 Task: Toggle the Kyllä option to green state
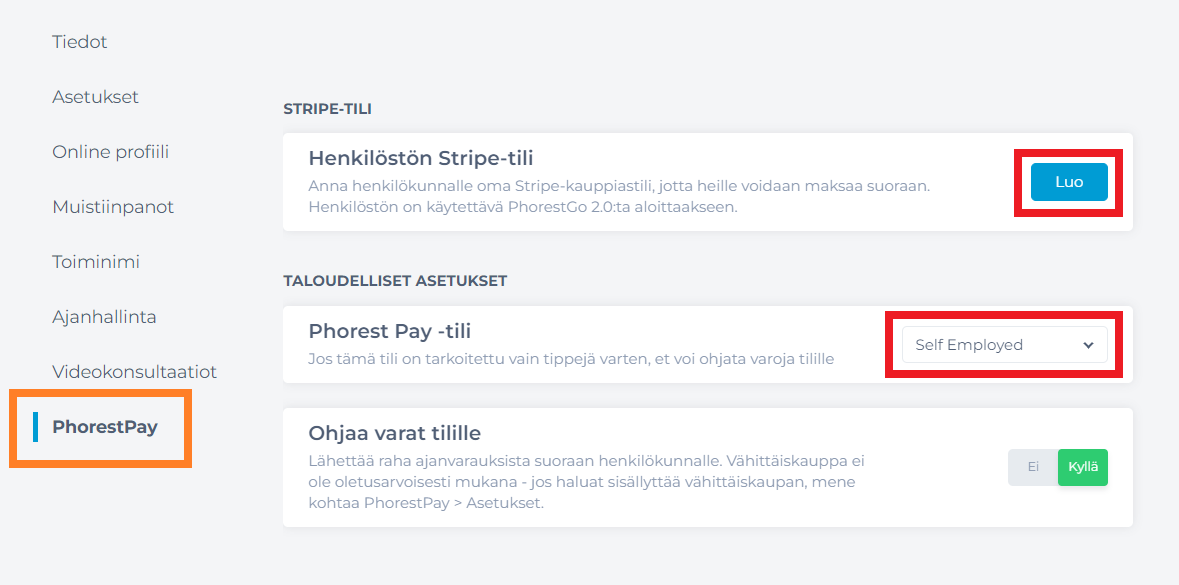[1082, 466]
